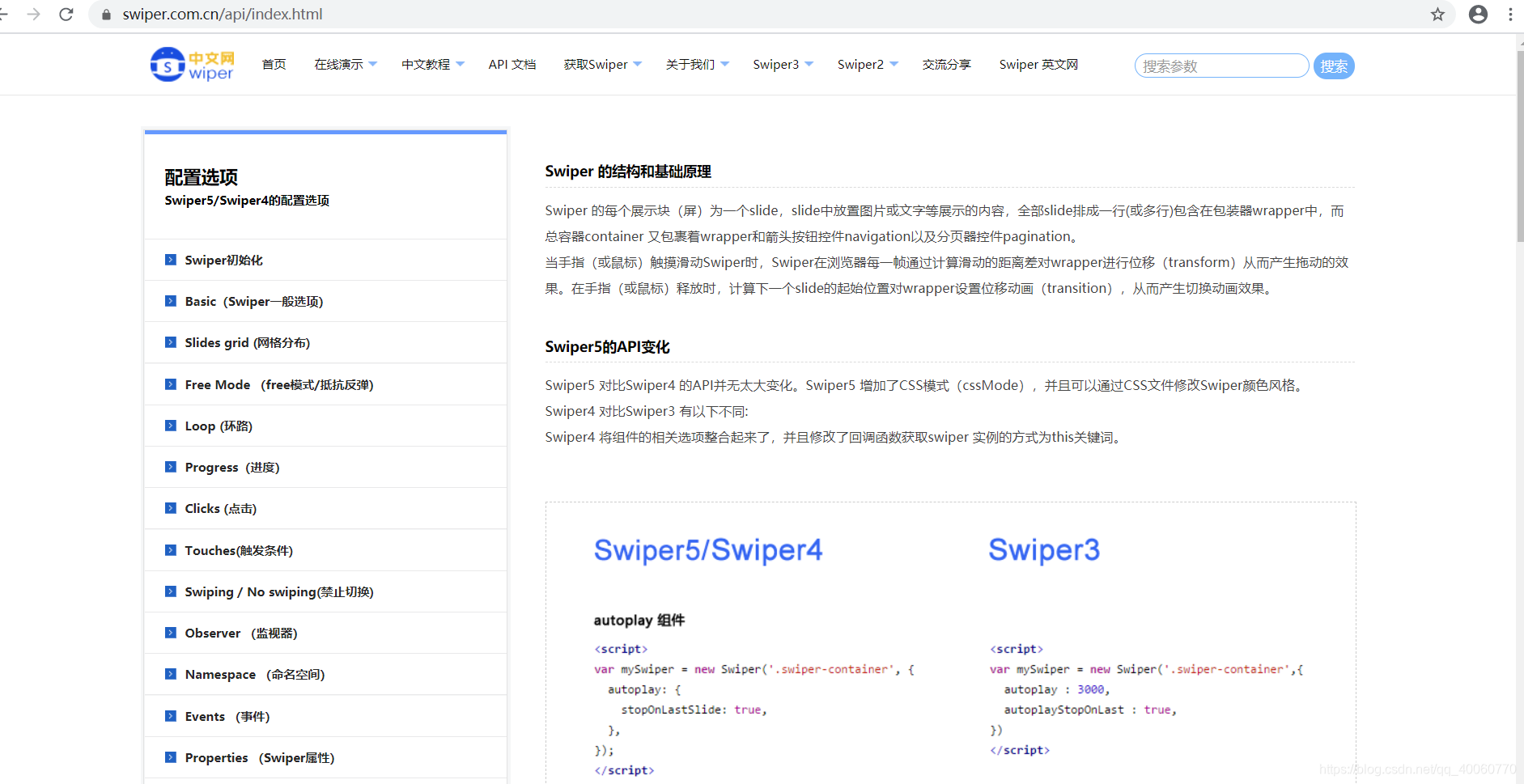This screenshot has width=1524, height=784.
Task: Click the browser address bar URL
Action: 223,14
